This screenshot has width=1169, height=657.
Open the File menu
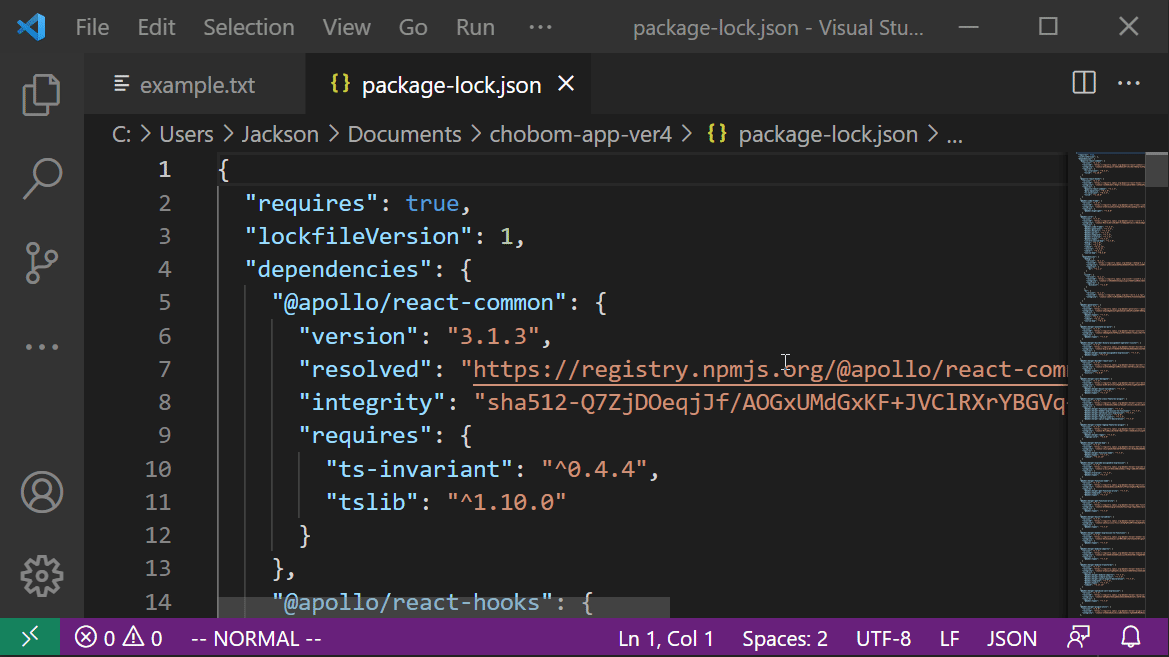(x=92, y=28)
